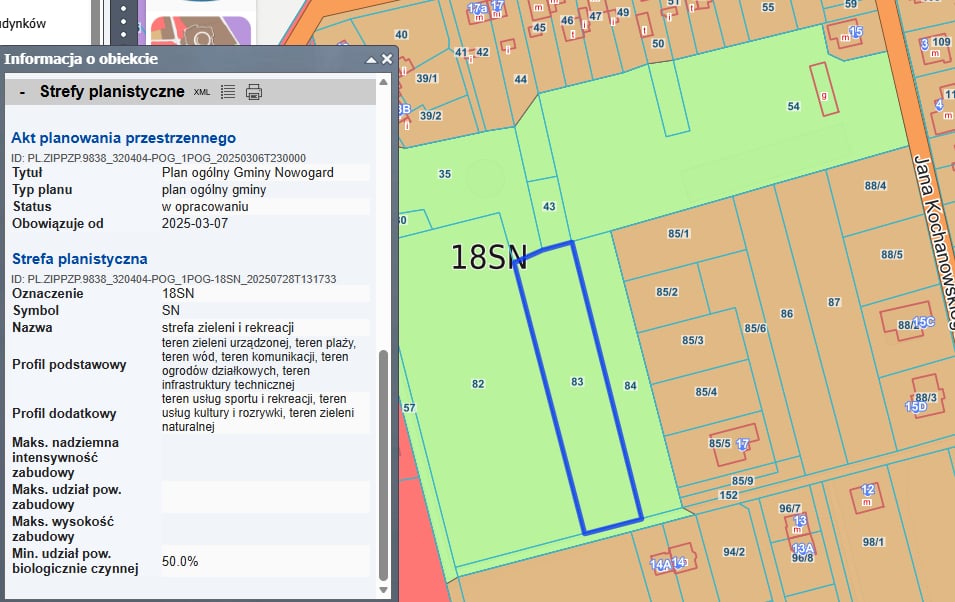Viewport: 955px width, 602px height.
Task: Click parcel 82 on the map
Action: pos(478,384)
